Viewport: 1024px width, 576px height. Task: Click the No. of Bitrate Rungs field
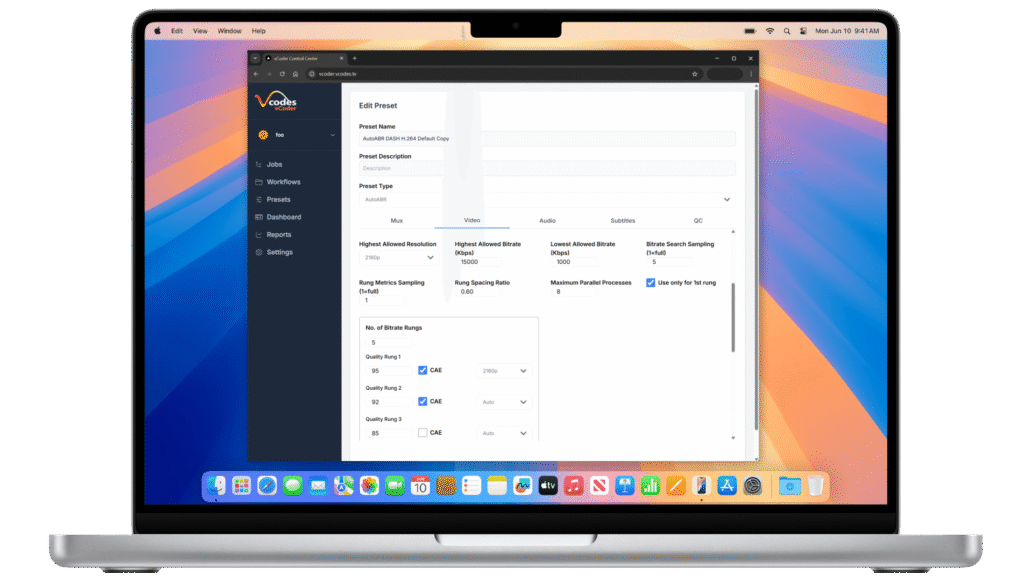click(x=389, y=343)
